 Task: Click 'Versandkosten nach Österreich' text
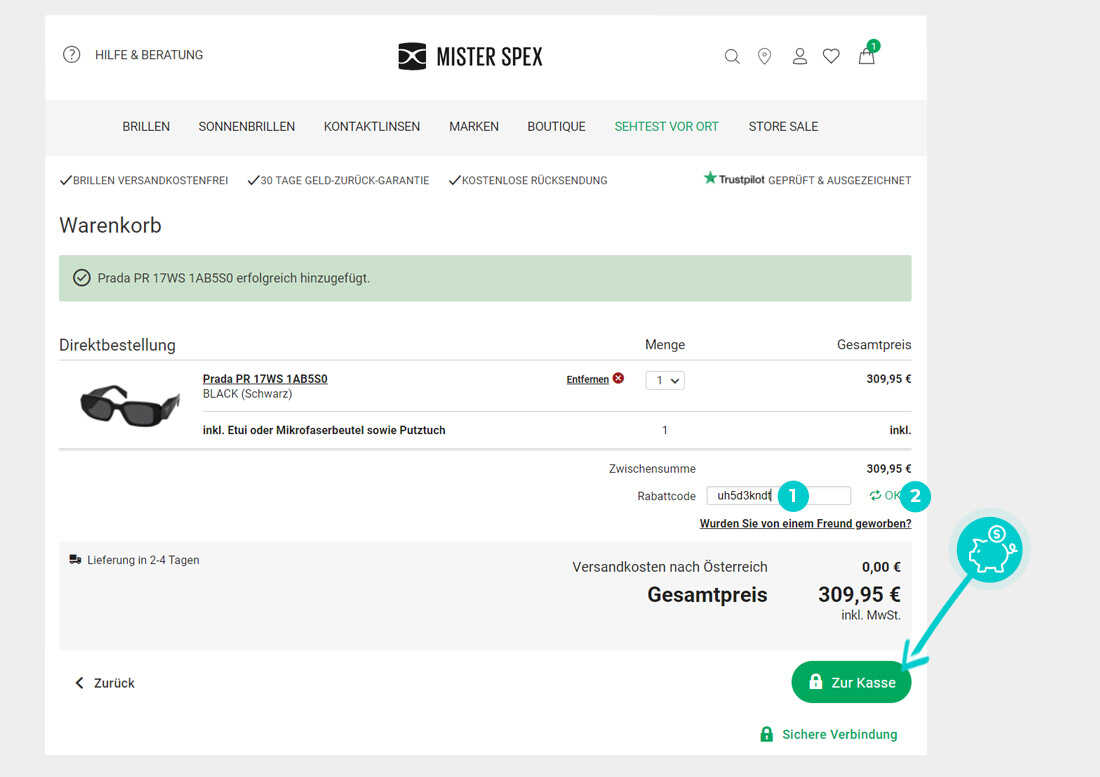coord(670,567)
